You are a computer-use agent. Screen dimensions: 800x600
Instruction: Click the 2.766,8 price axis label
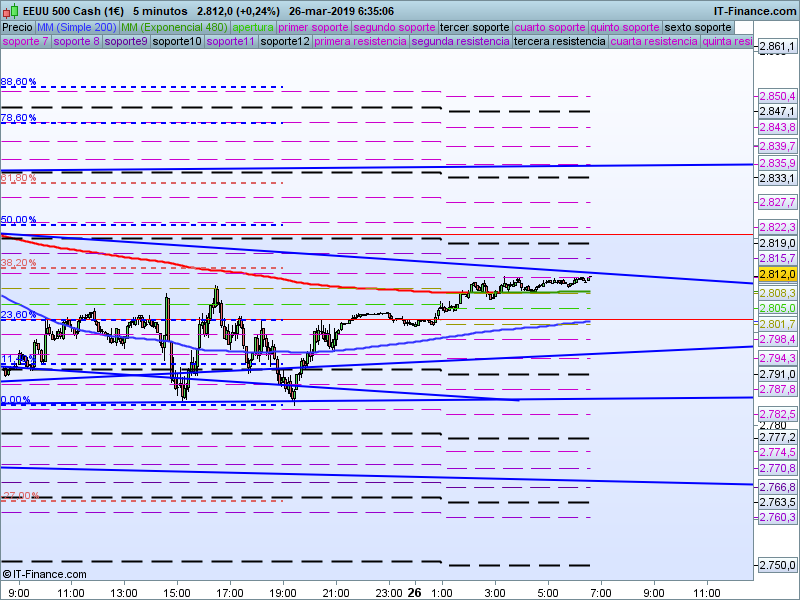pyautogui.click(x=777, y=487)
